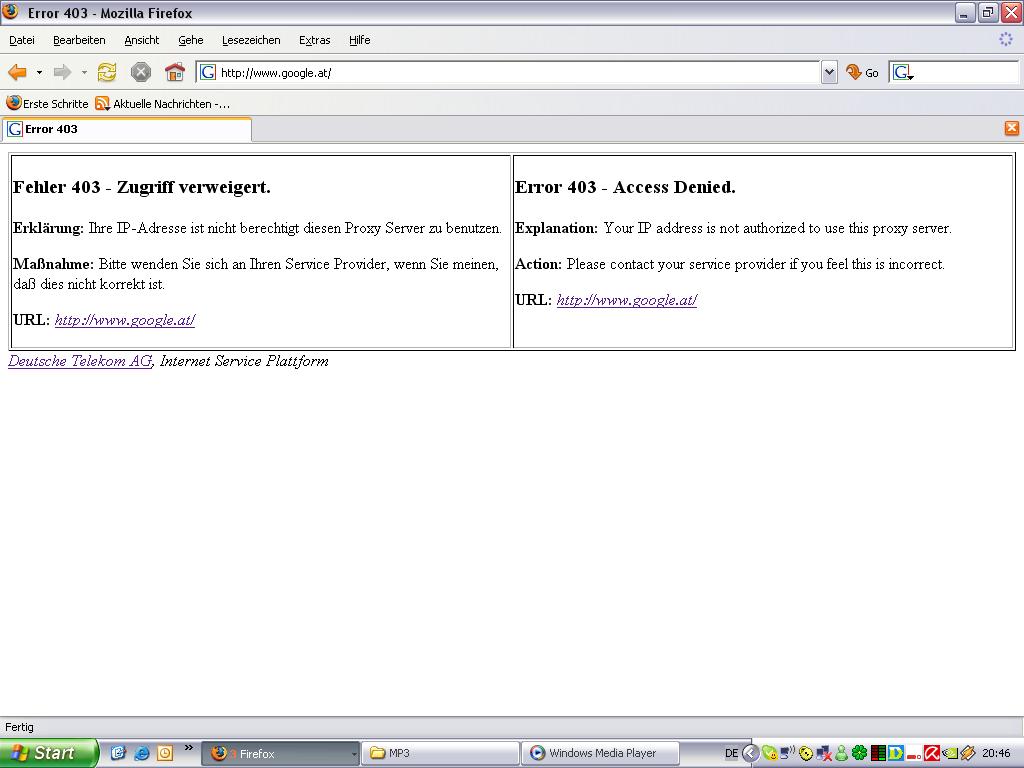Click the 'Fehler 403 - Zugriff verweigert.' heading
The height and width of the screenshot is (768, 1024).
tap(142, 187)
